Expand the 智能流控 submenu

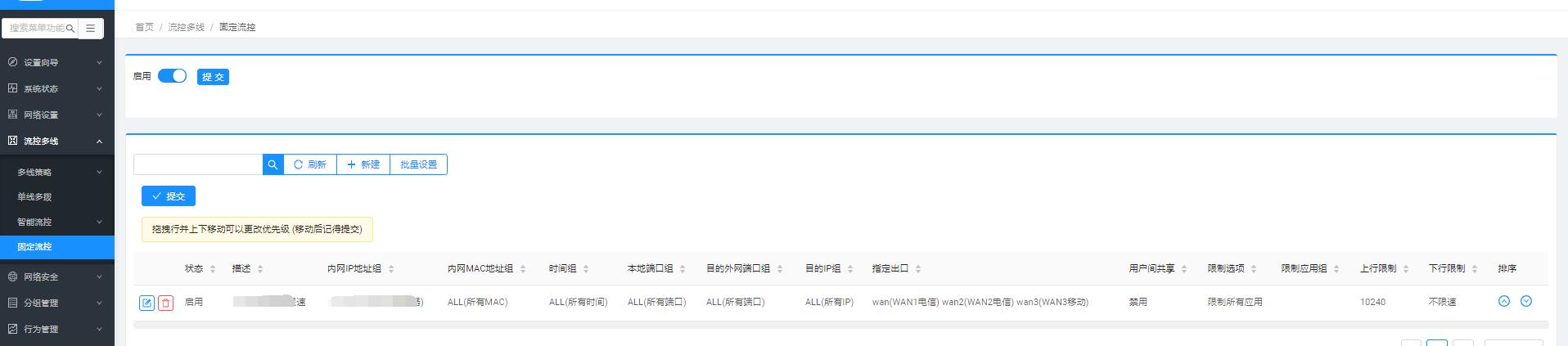[57, 222]
